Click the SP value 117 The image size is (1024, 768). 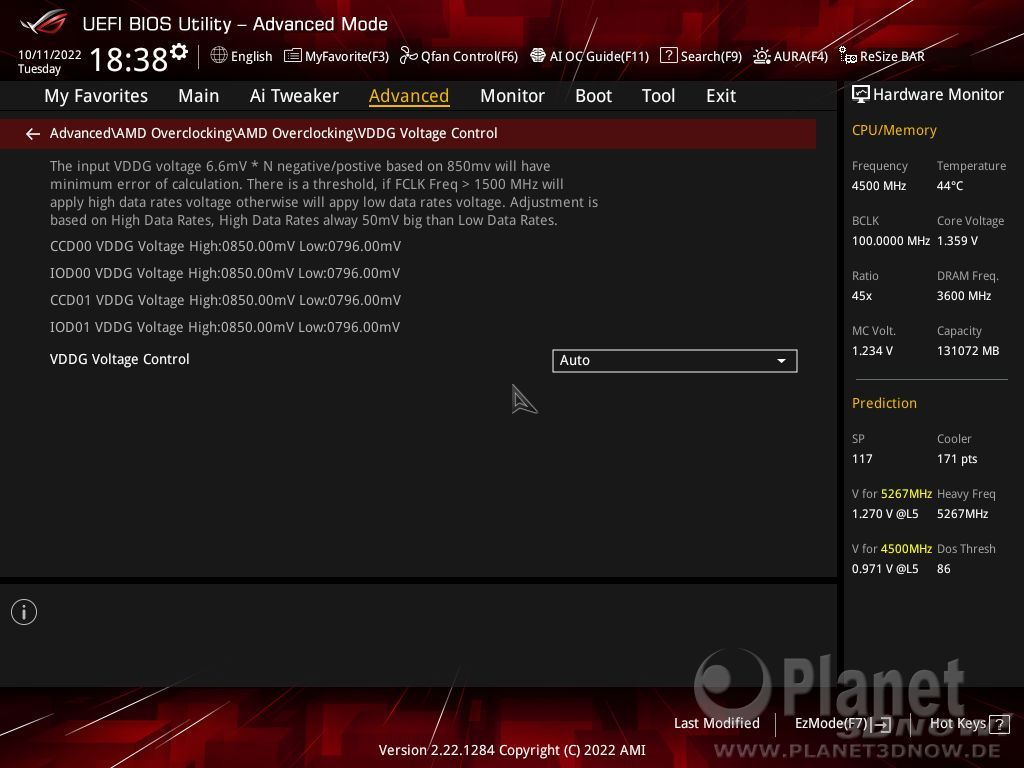coord(861,458)
